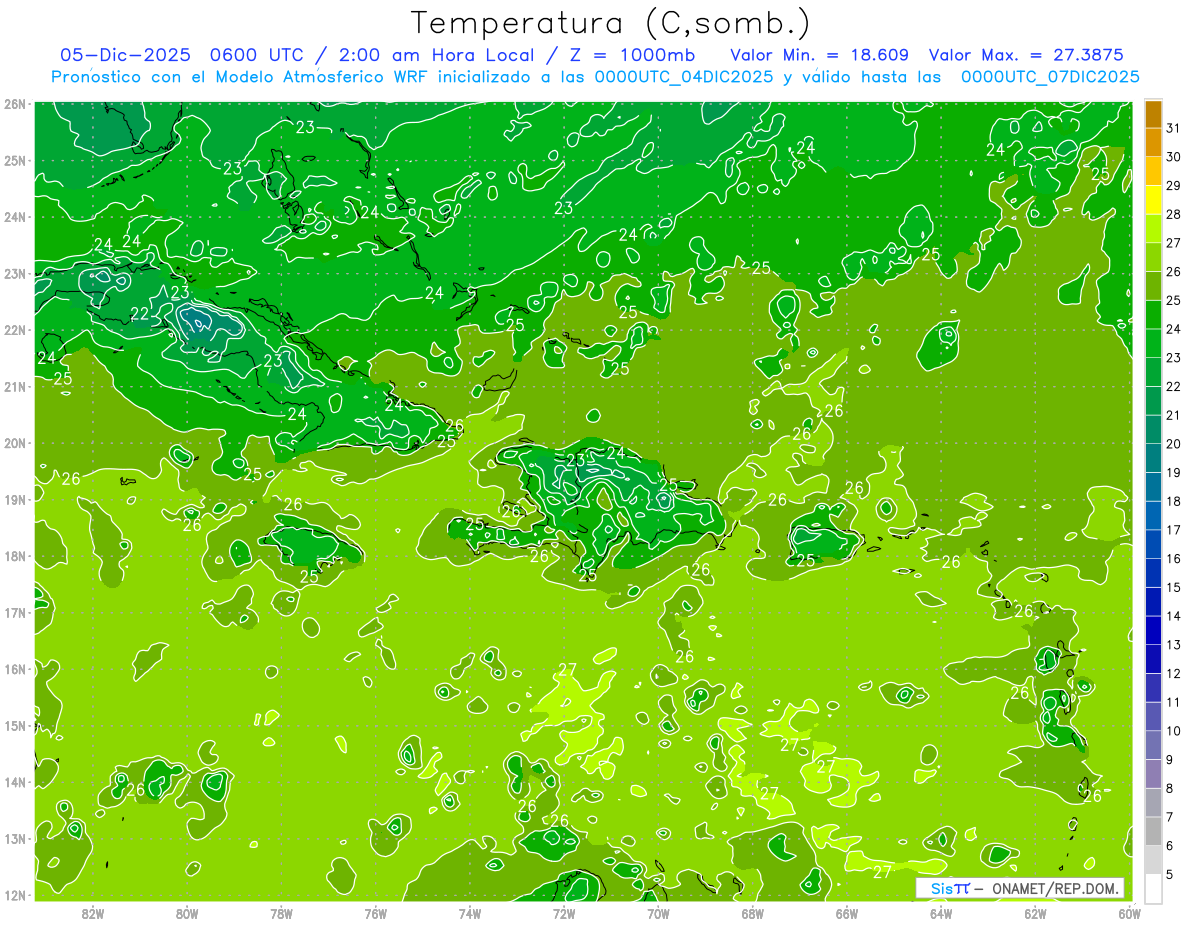Image resolution: width=1200 pixels, height=927 pixels.
Task: Click the 74W longitude axis label
Action: tap(469, 913)
